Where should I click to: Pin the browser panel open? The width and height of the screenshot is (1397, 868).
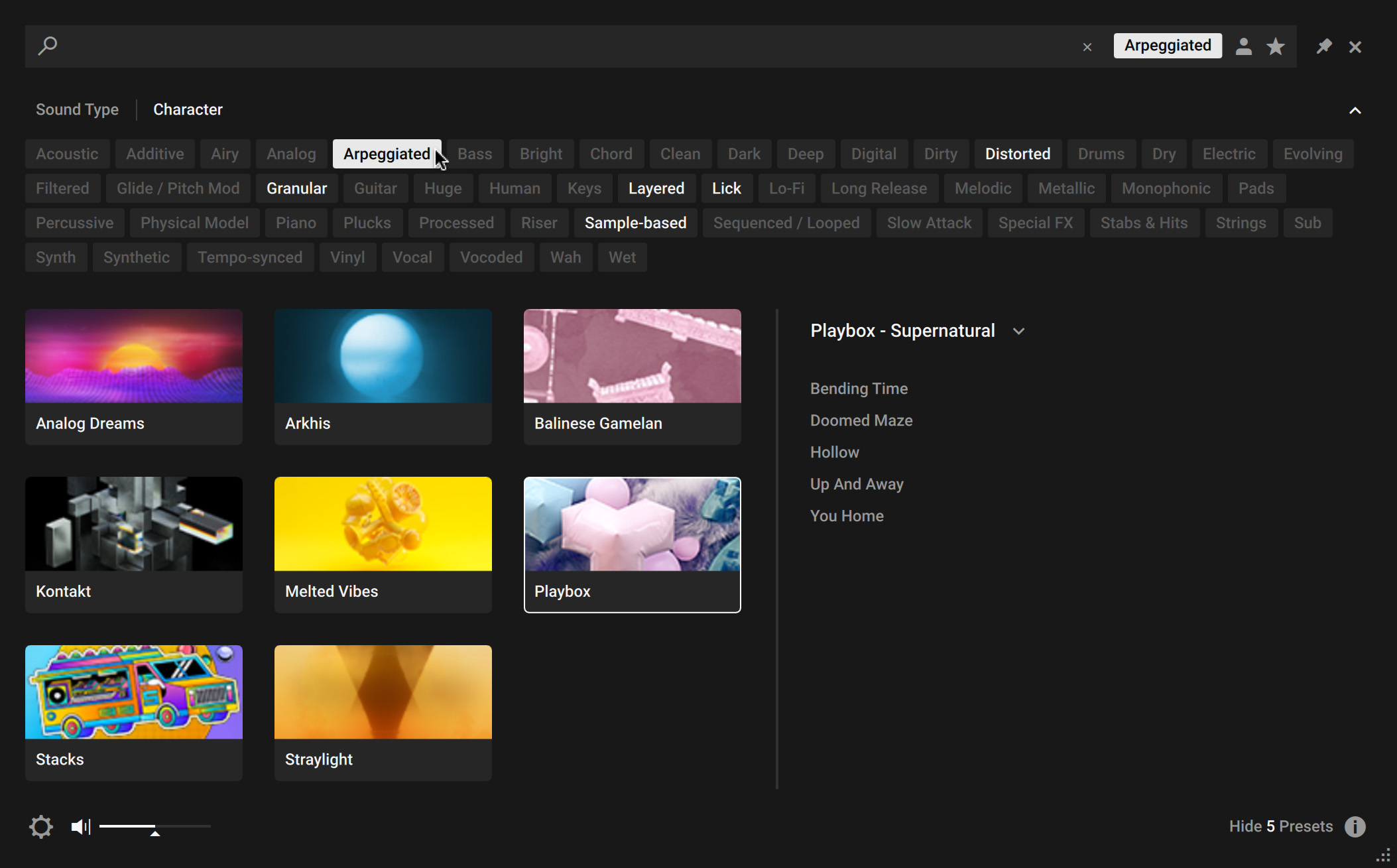click(1323, 46)
